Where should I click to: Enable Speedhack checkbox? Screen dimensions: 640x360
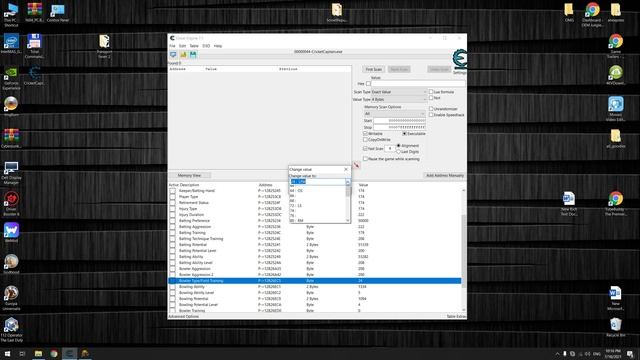point(431,115)
